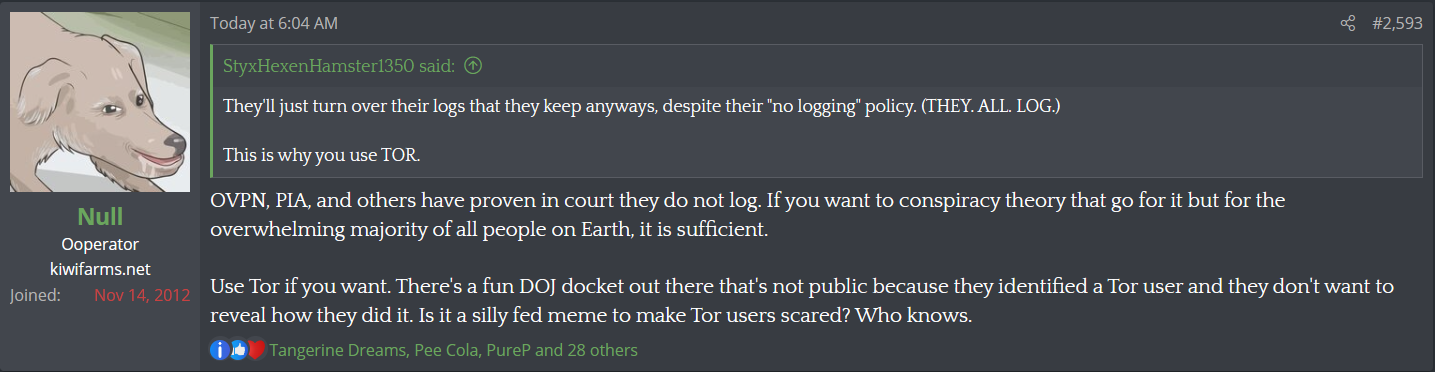
Task: Click the red heart reaction icon
Action: [256, 350]
